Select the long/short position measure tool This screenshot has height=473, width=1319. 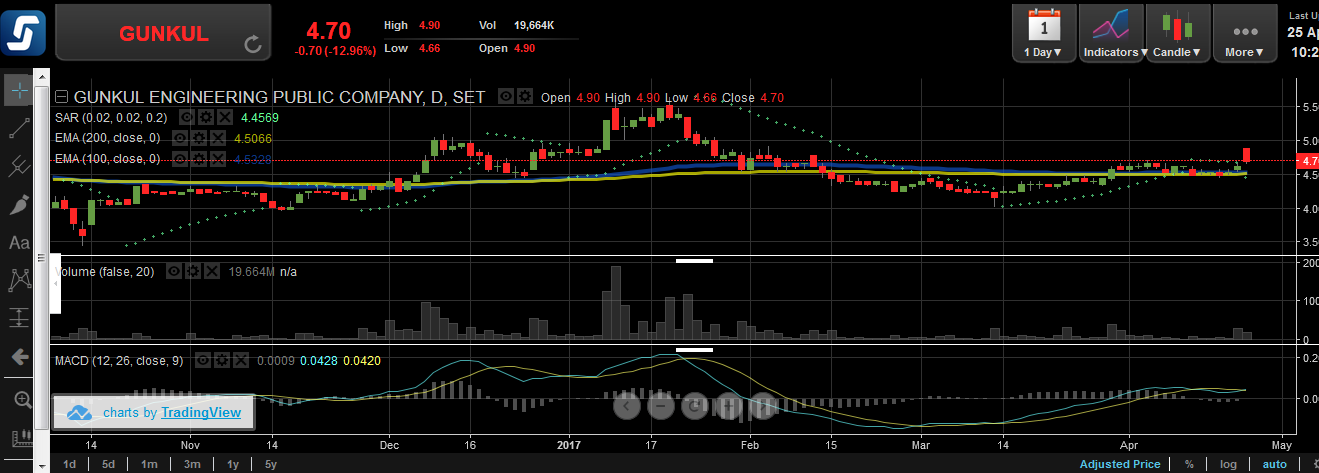[19, 318]
